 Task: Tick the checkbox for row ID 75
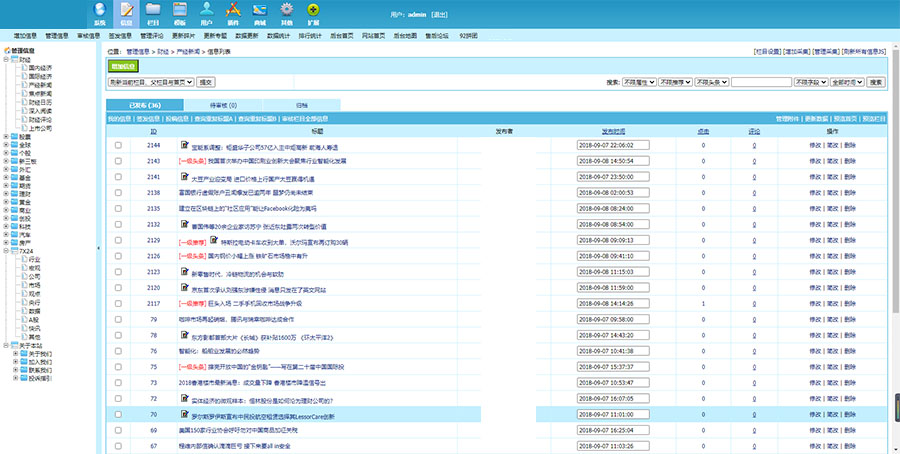coord(118,367)
